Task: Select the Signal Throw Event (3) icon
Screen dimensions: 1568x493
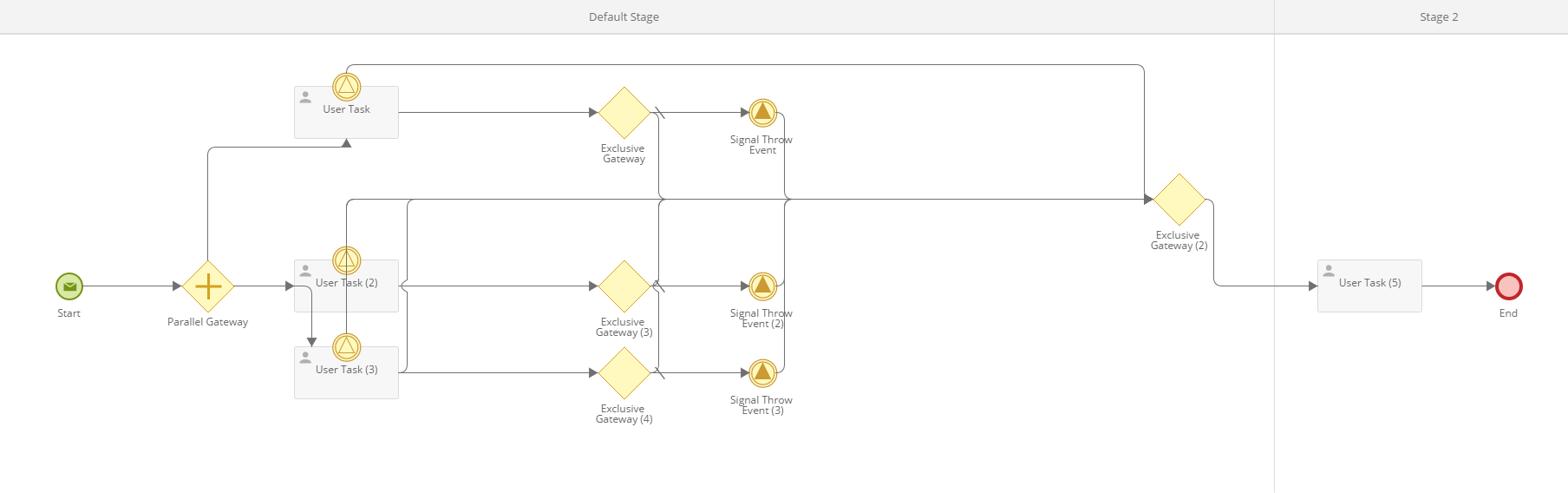Action: (x=763, y=372)
